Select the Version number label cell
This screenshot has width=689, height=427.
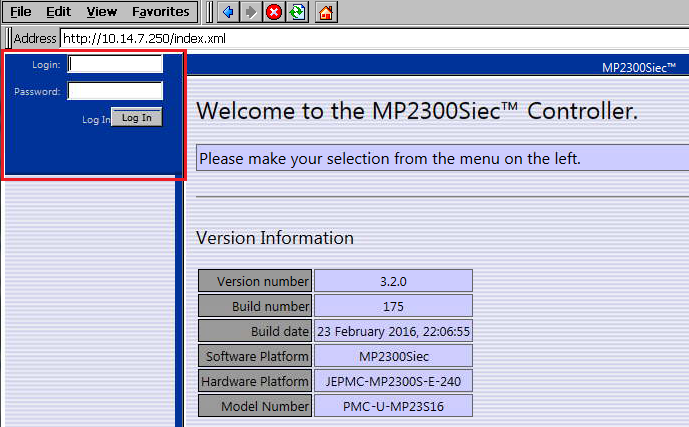tap(255, 281)
